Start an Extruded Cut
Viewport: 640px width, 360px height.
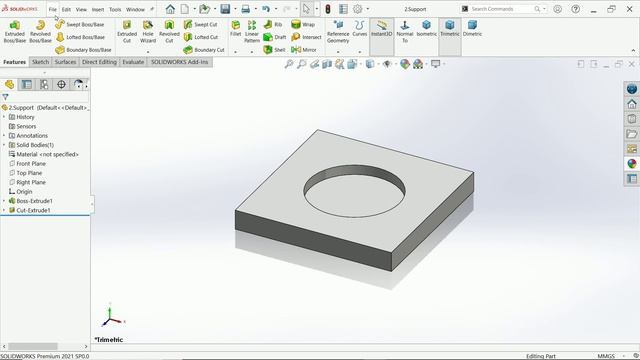point(127,31)
